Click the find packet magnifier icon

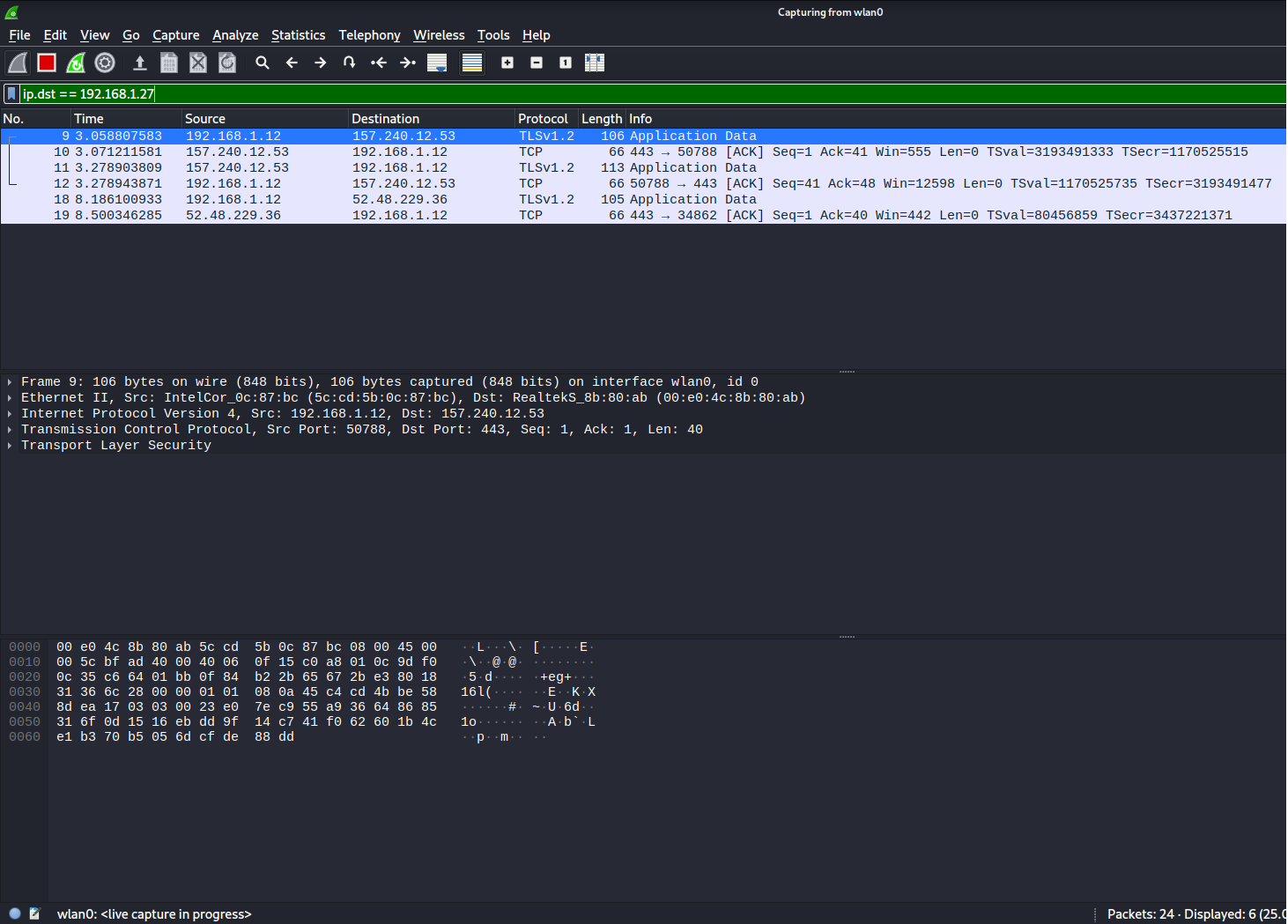pyautogui.click(x=263, y=63)
